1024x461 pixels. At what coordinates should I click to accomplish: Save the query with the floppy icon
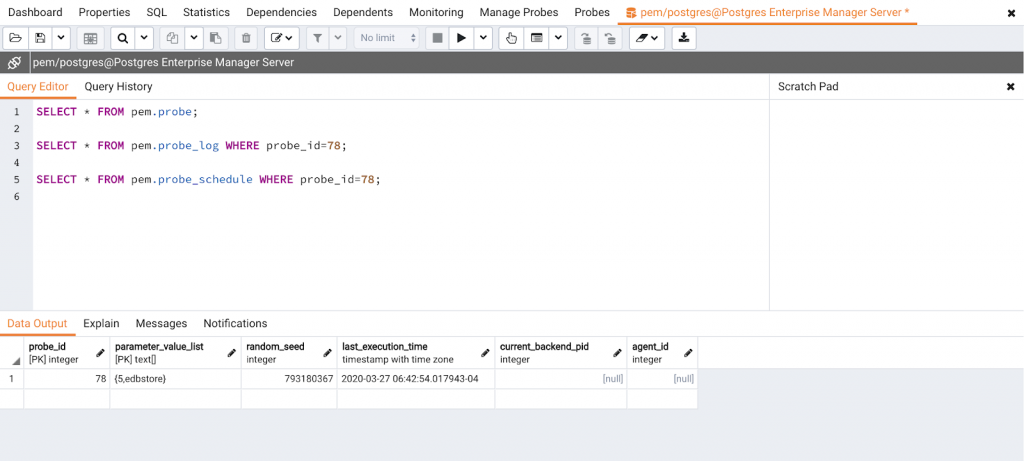coord(40,38)
